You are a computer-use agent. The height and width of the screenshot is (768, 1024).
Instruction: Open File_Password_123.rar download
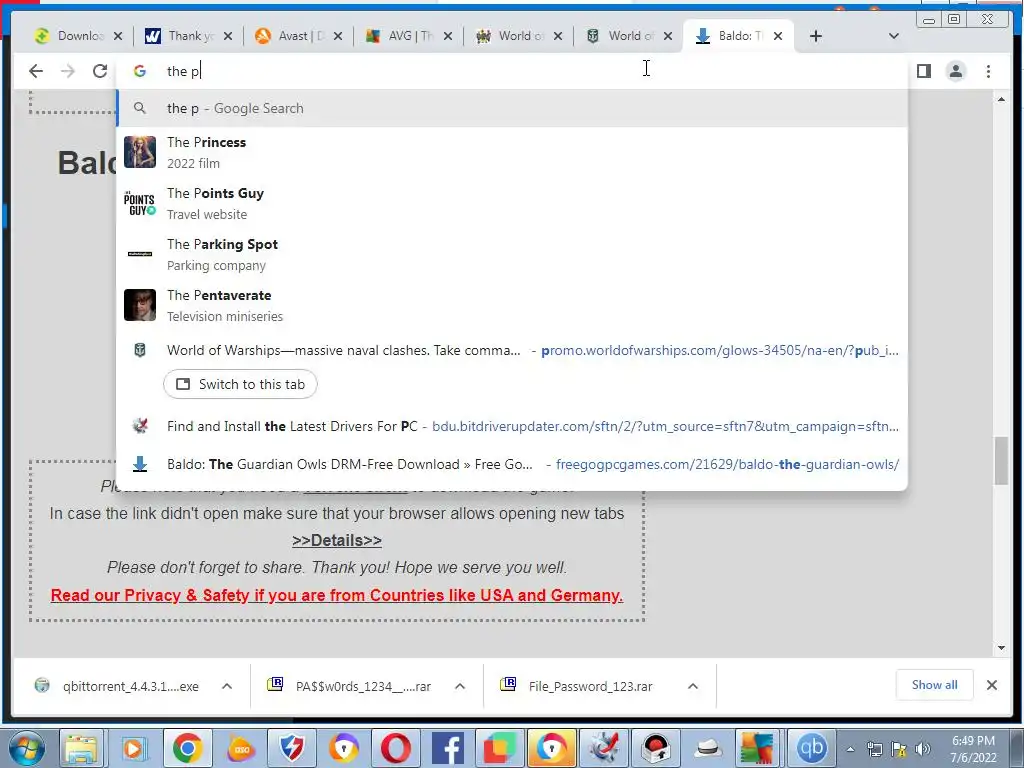click(579, 686)
